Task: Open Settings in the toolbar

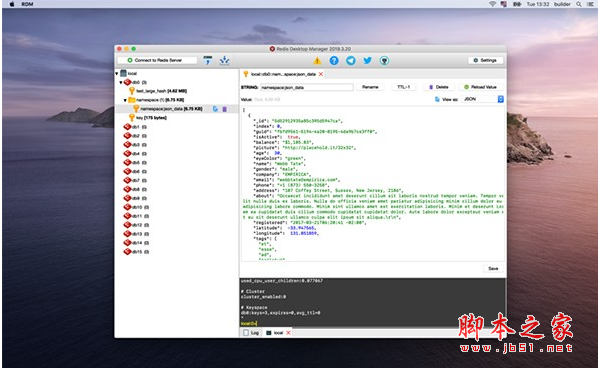Action: 485,60
